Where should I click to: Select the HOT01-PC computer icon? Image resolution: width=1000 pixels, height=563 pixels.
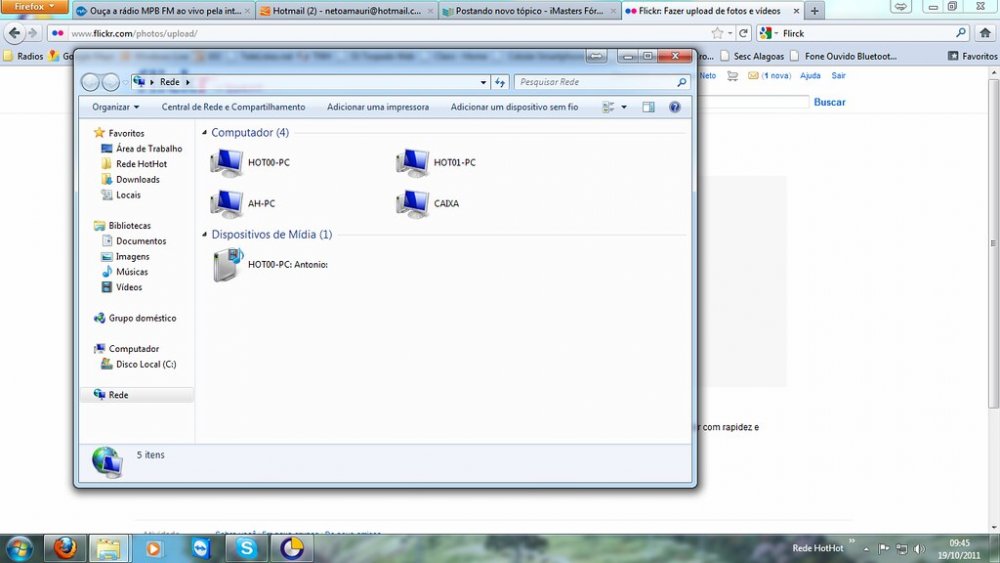point(412,162)
